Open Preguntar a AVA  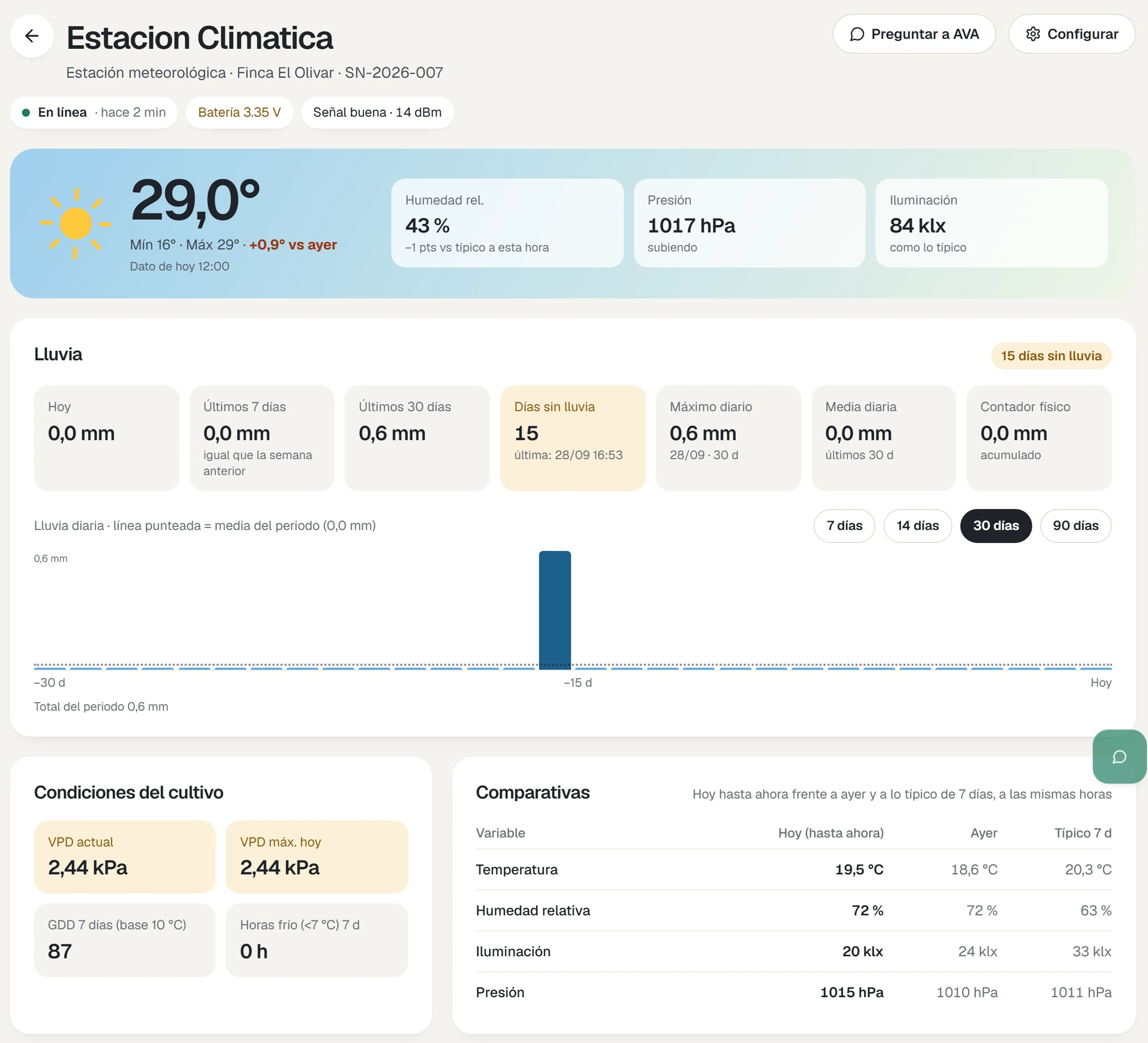pyautogui.click(x=914, y=34)
